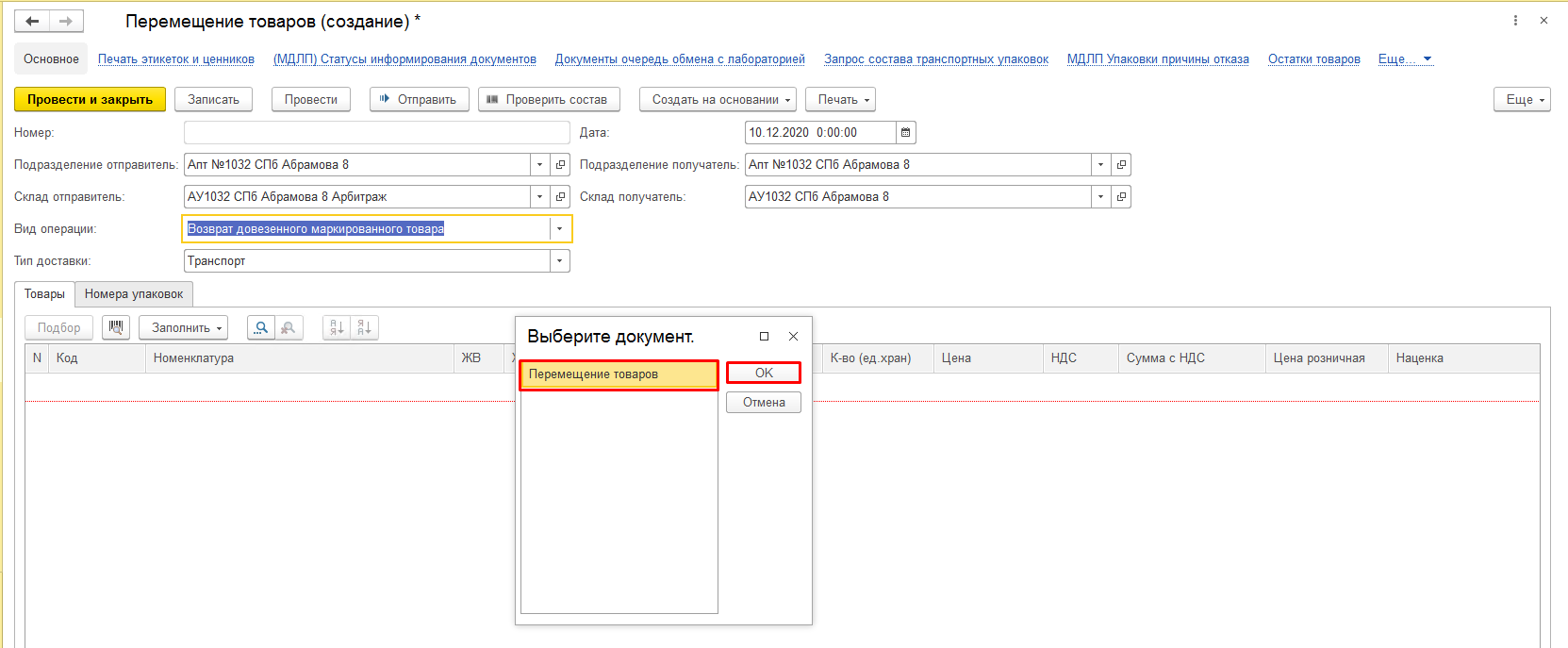Expand the Вид операции dropdown

tap(559, 229)
